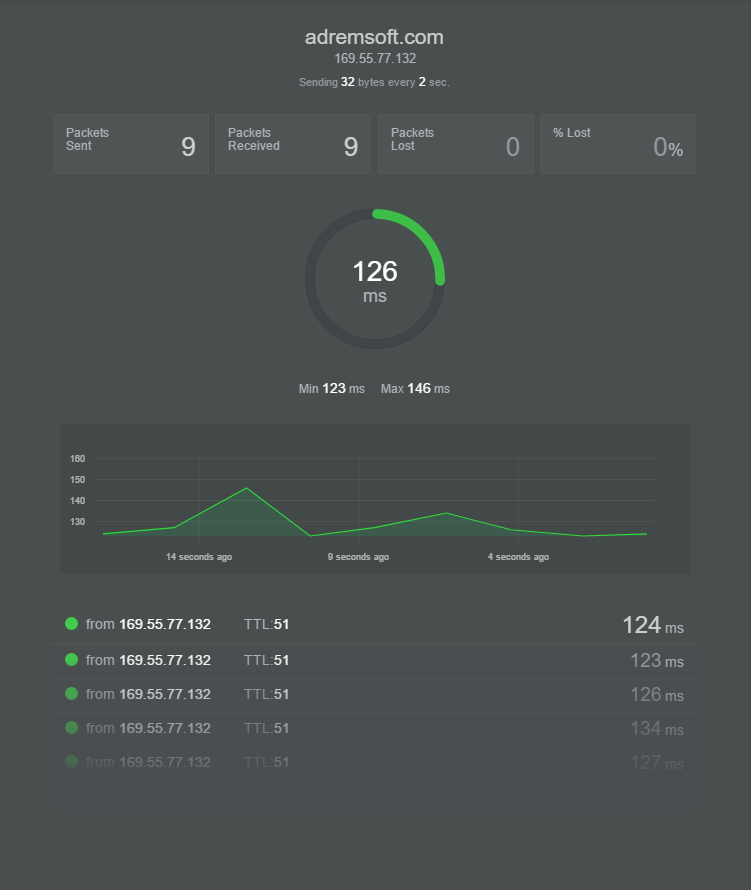Image resolution: width=751 pixels, height=890 pixels.
Task: Click the adremsoft.com host title
Action: [374, 37]
